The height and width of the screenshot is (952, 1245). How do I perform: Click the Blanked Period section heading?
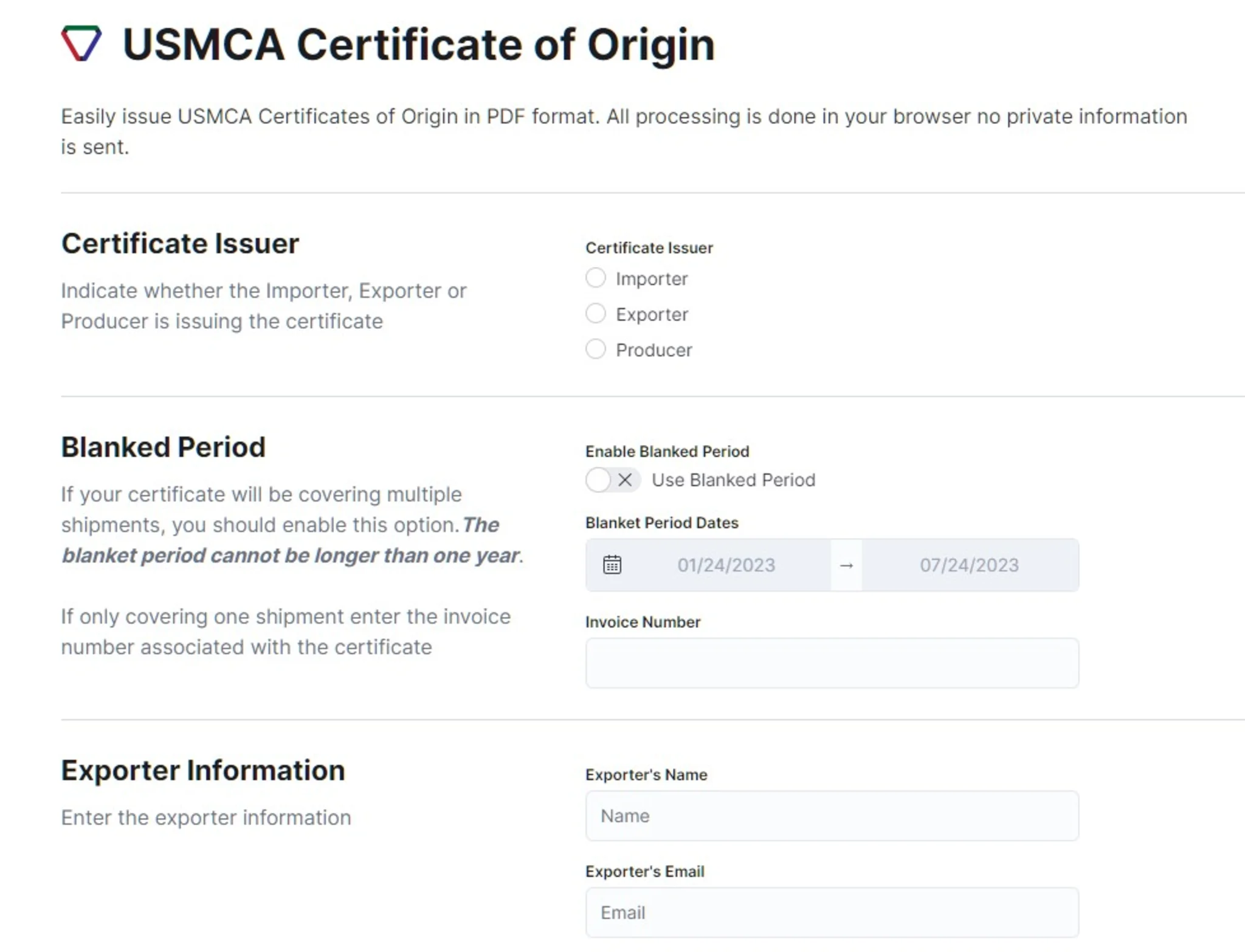click(x=163, y=447)
